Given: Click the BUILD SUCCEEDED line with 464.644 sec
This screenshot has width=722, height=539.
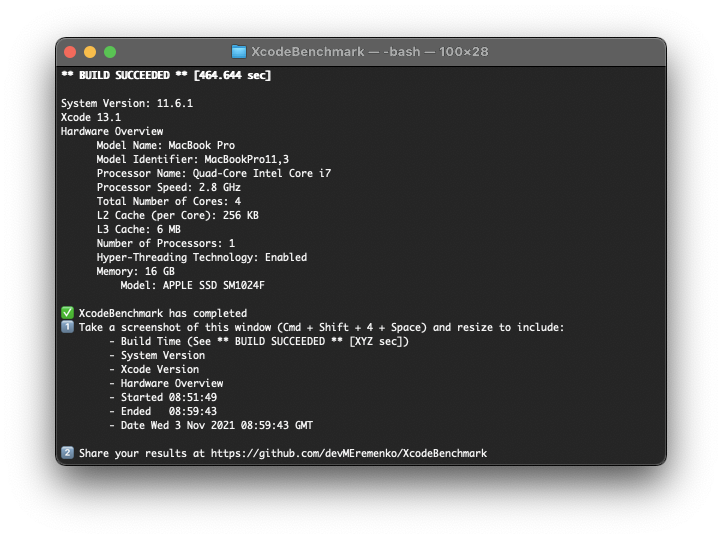Looking at the screenshot, I should click(166, 75).
